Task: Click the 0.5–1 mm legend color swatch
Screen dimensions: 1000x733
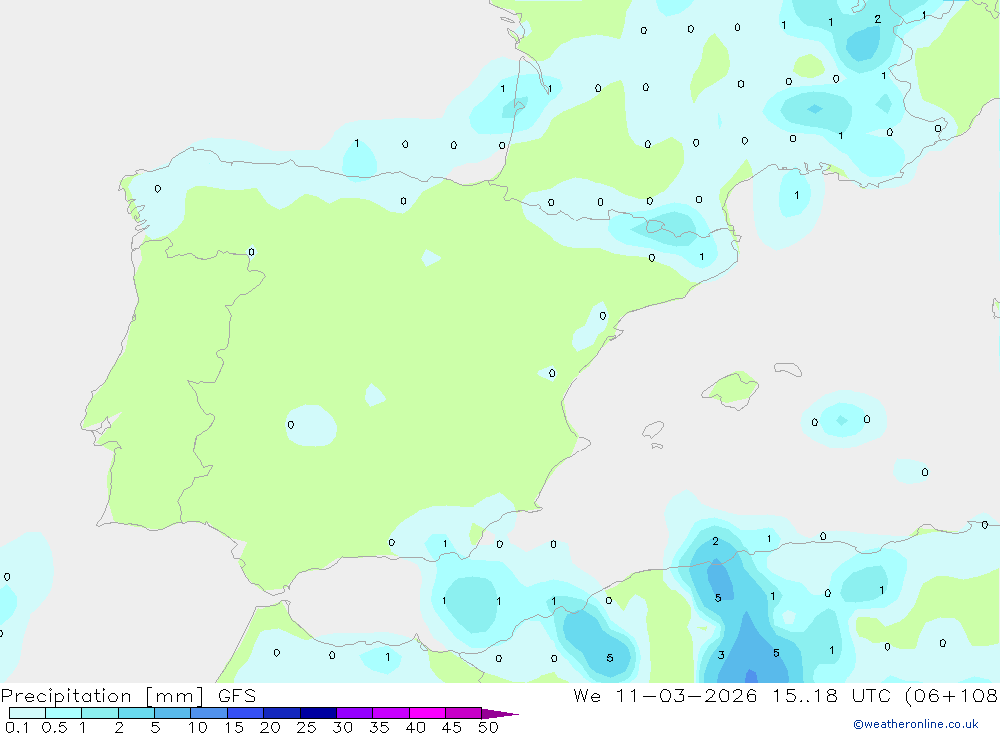Action: click(x=64, y=713)
